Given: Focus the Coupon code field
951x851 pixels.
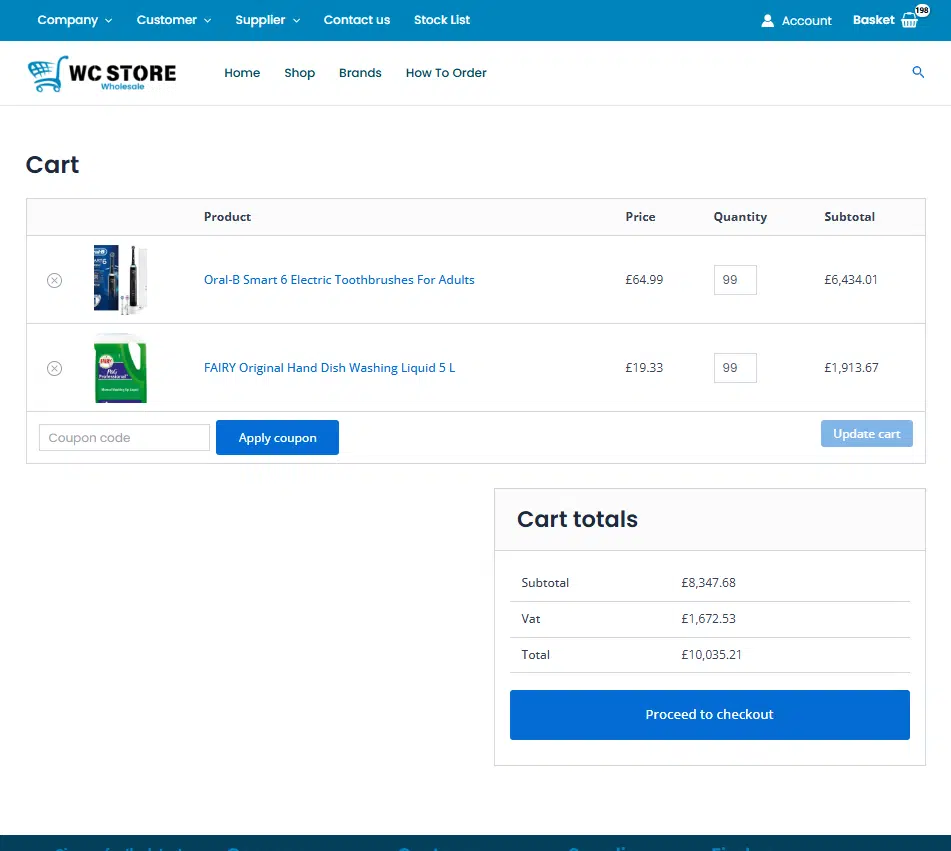Looking at the screenshot, I should click(x=124, y=438).
